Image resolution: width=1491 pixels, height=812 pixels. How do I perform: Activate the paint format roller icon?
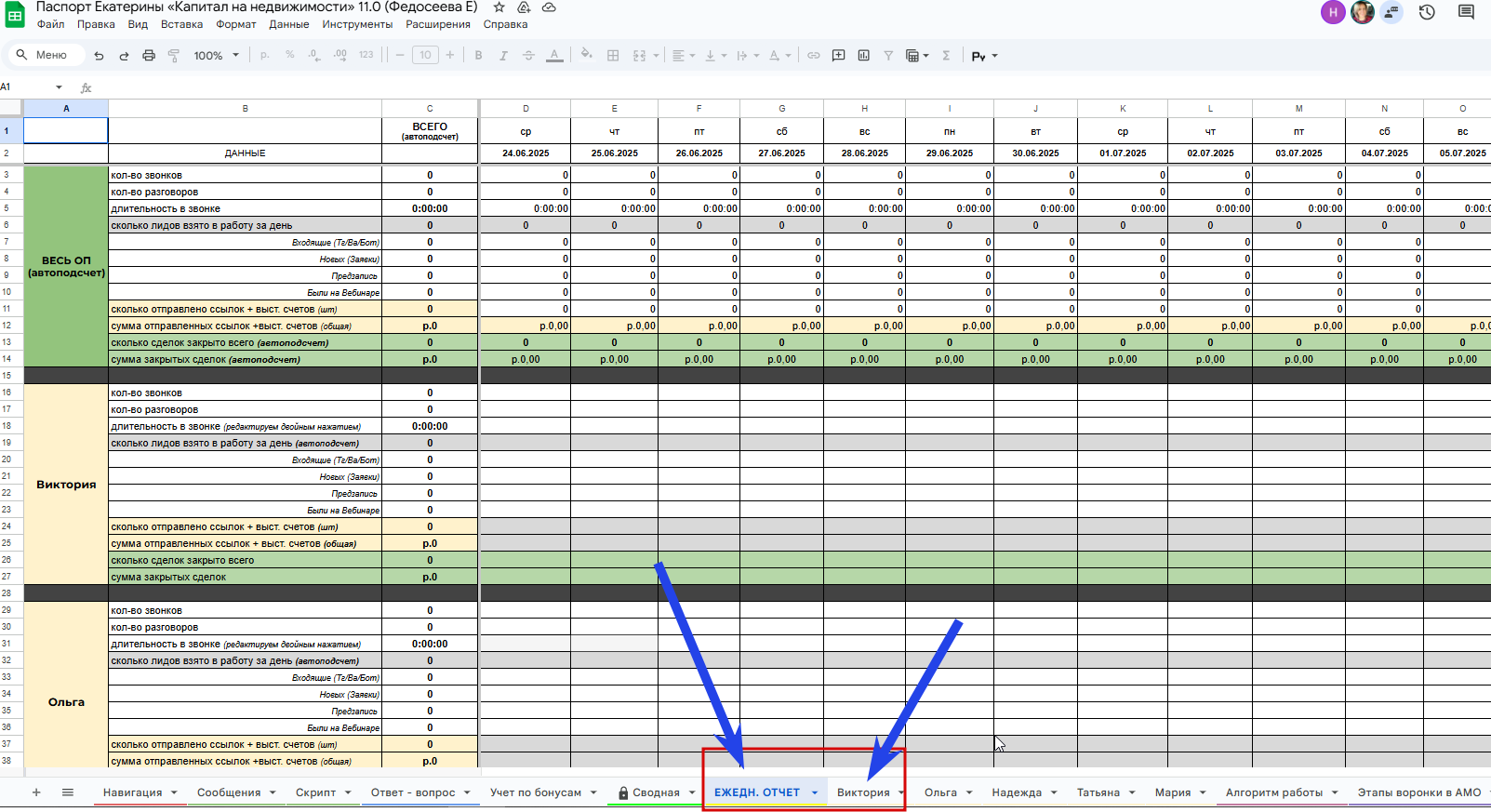(174, 56)
